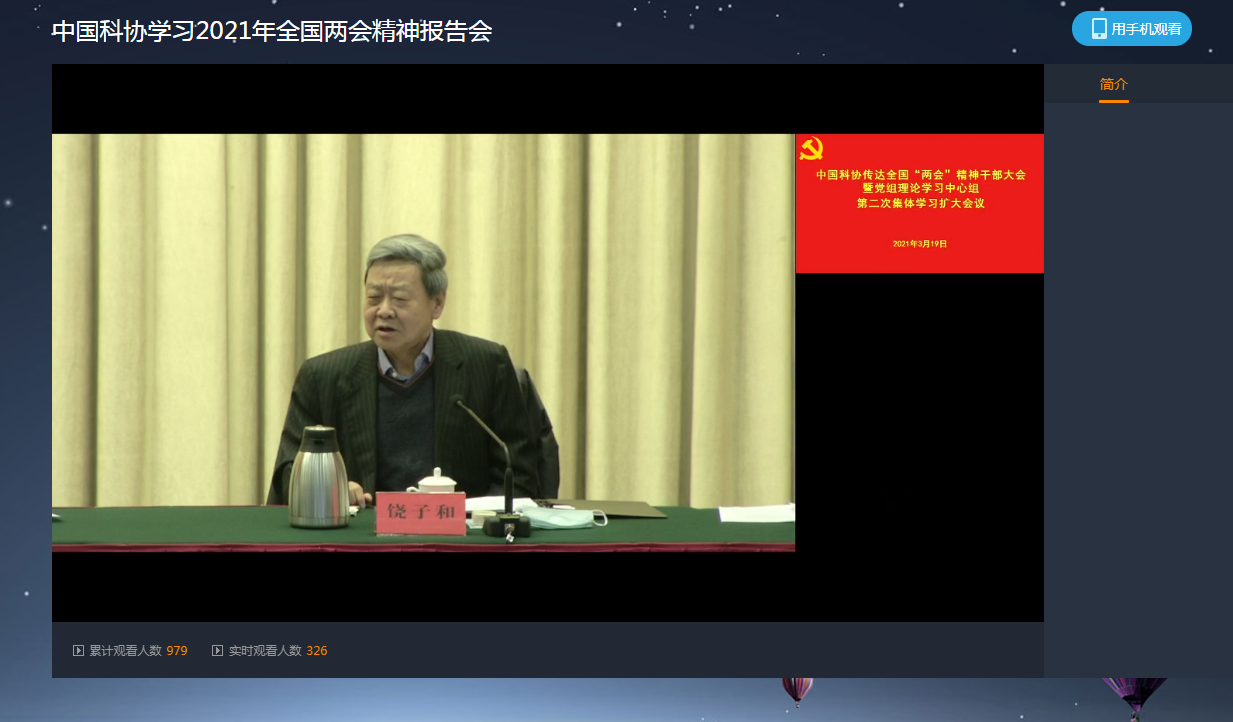Click the page title 中国科协学习2021年全国两会精神报告会
The image size is (1233, 722).
point(272,30)
